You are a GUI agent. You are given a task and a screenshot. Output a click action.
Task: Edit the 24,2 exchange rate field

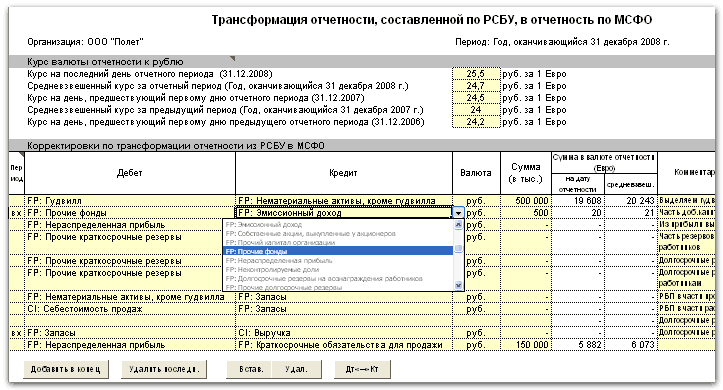pyautogui.click(x=476, y=122)
